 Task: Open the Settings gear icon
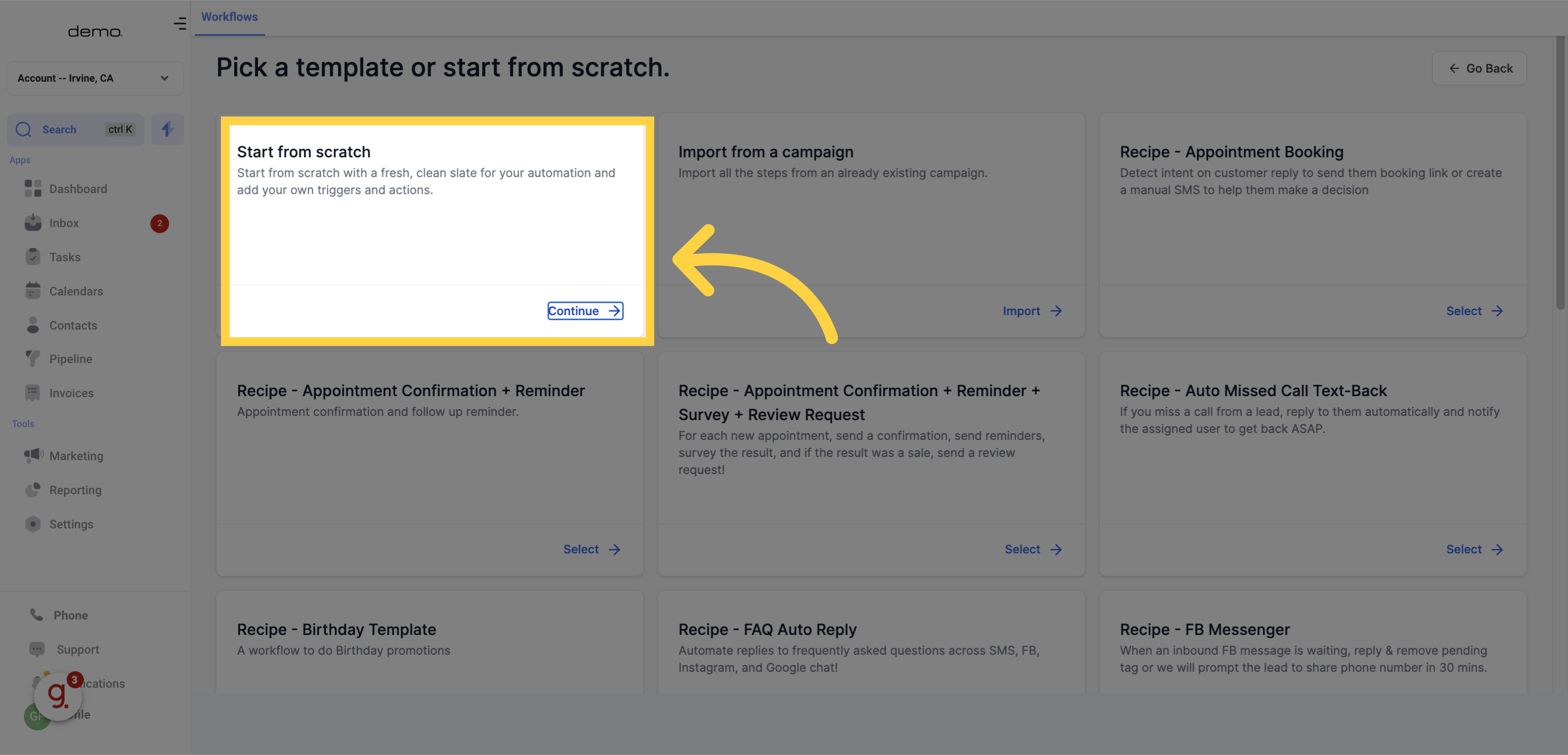tap(33, 524)
